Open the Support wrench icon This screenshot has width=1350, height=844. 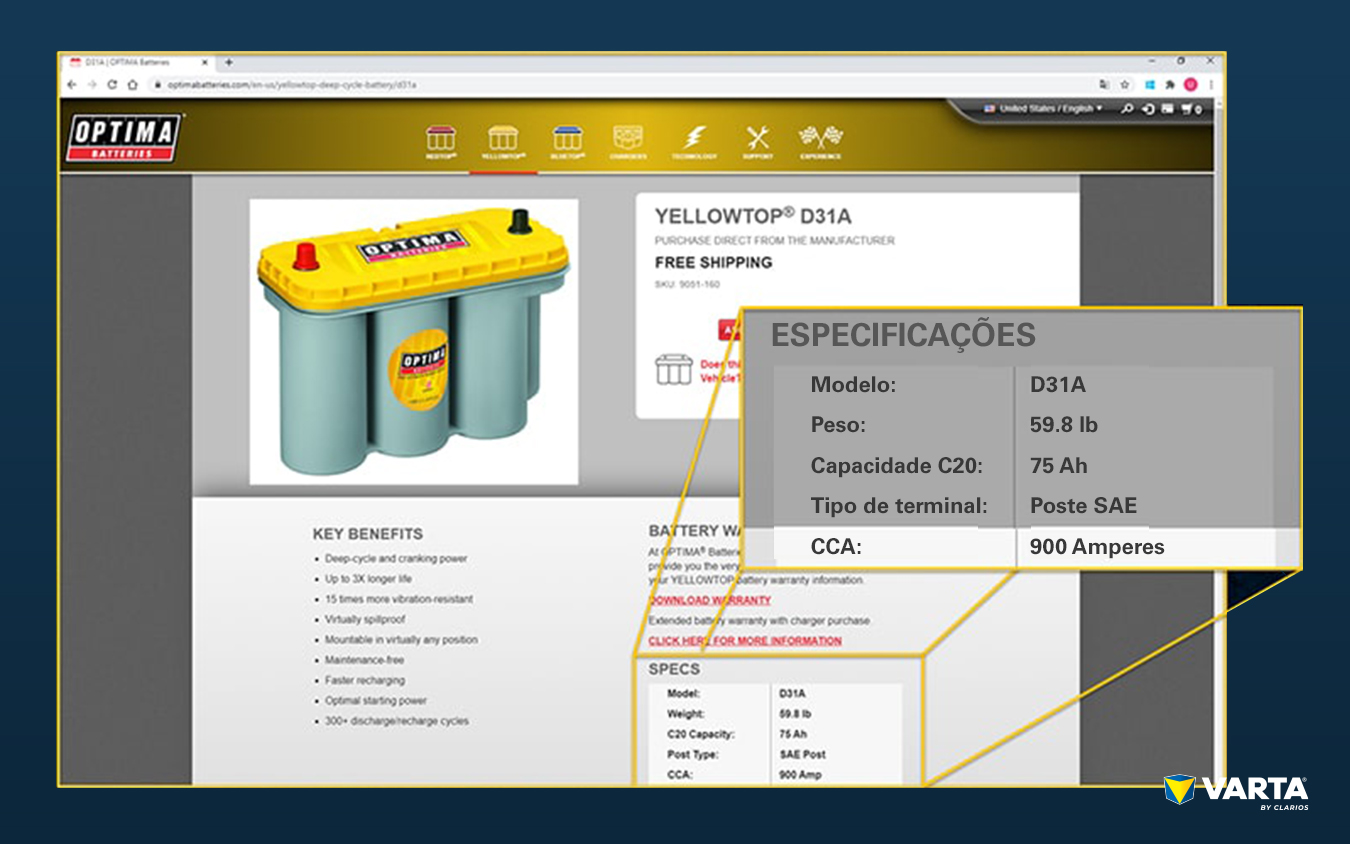pyautogui.click(x=758, y=141)
